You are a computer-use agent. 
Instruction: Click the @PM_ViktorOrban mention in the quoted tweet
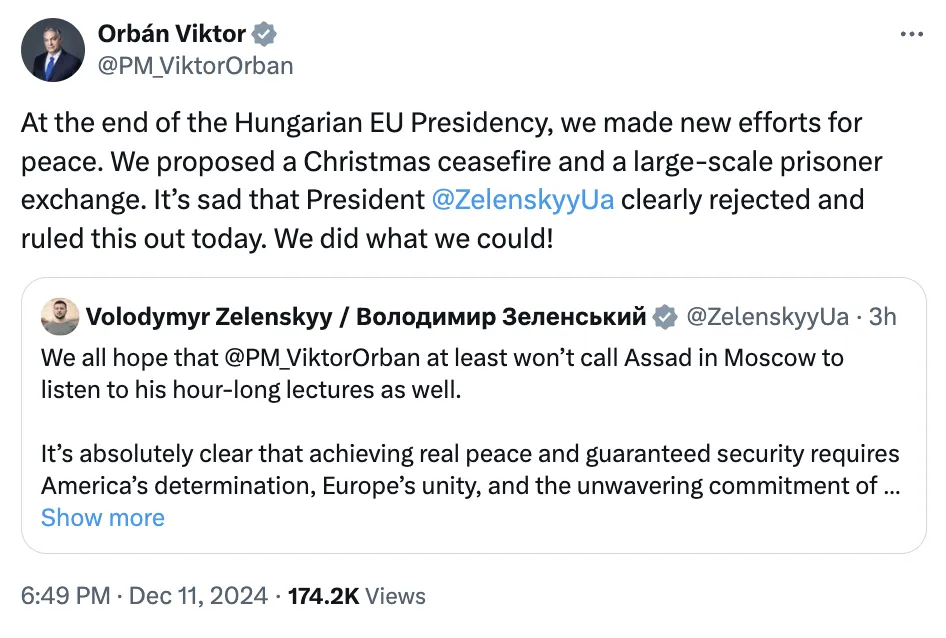tap(321, 357)
